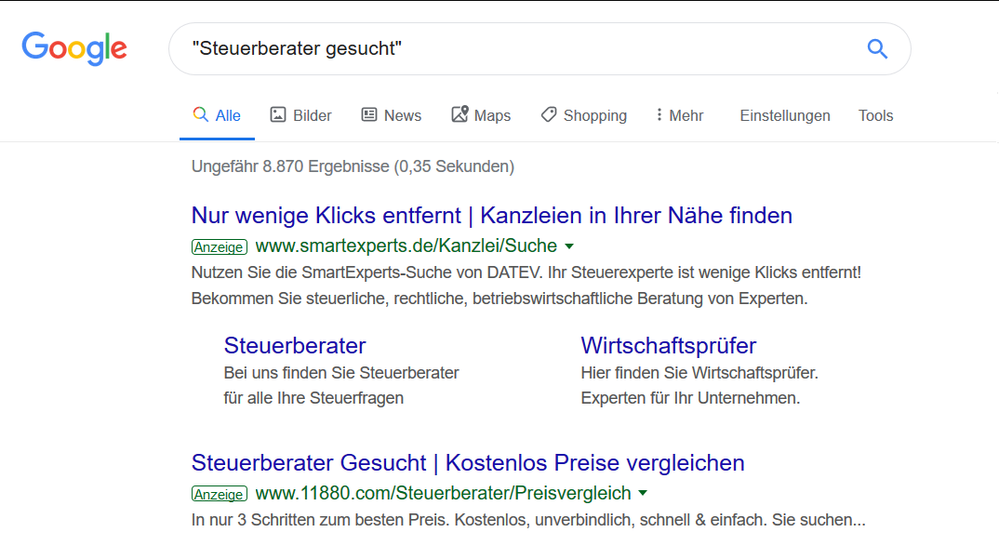
Task: Open the Maps pin icon tab
Action: tap(460, 114)
